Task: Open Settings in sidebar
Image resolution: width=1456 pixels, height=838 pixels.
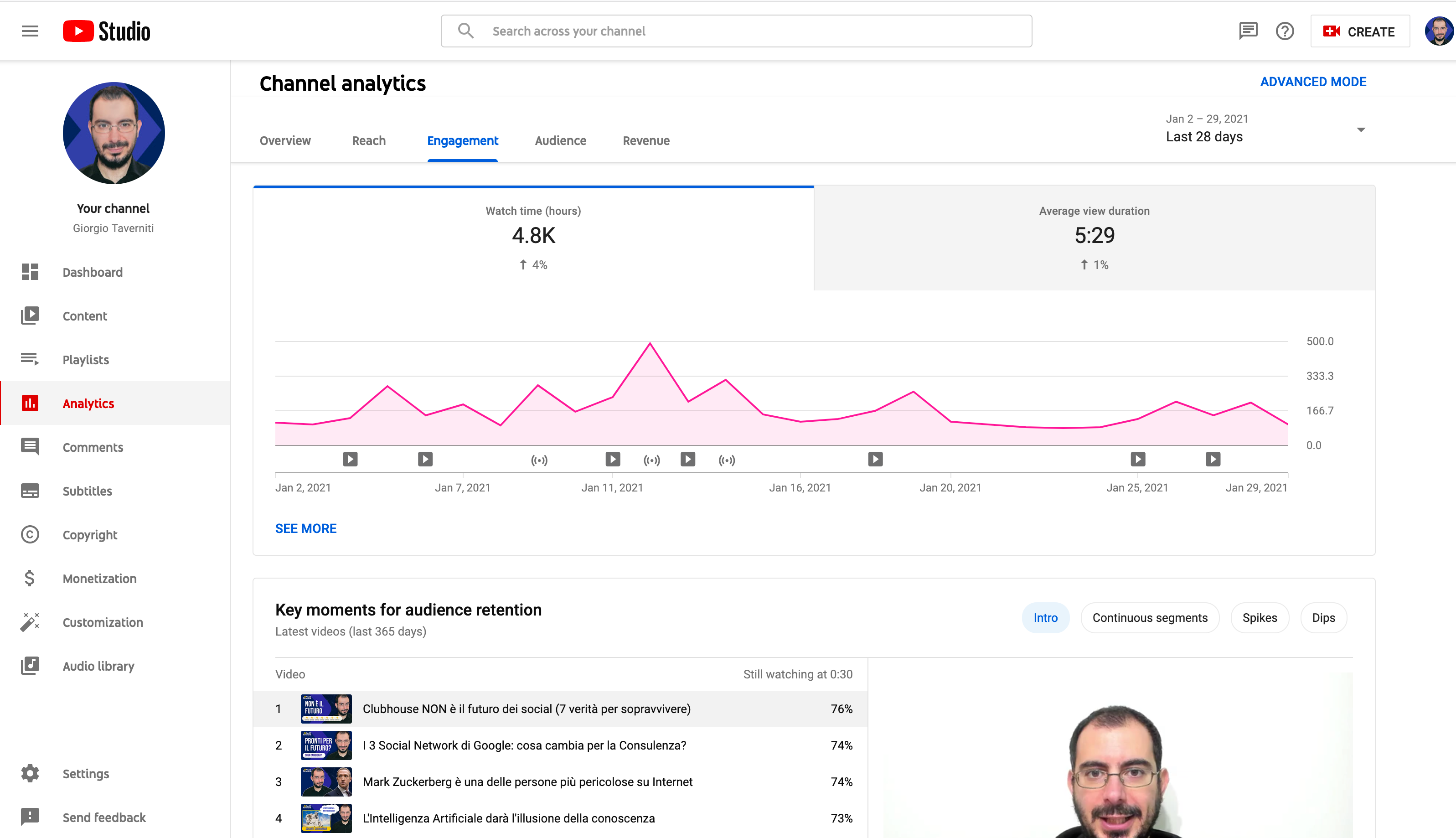Action: (115, 773)
